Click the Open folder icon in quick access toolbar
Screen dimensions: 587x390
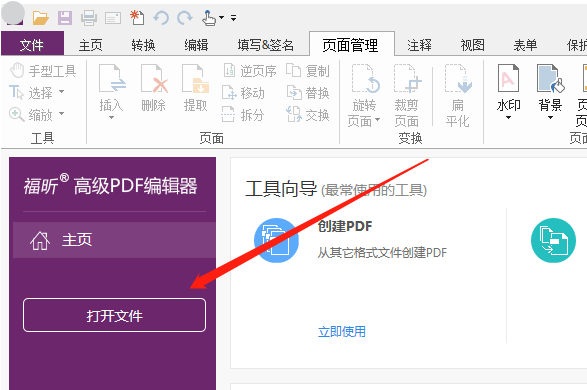pos(40,17)
